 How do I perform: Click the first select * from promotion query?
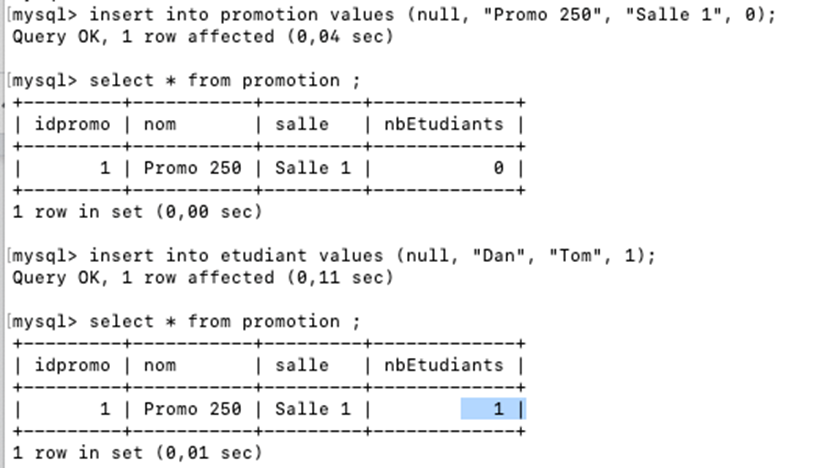click(x=224, y=81)
